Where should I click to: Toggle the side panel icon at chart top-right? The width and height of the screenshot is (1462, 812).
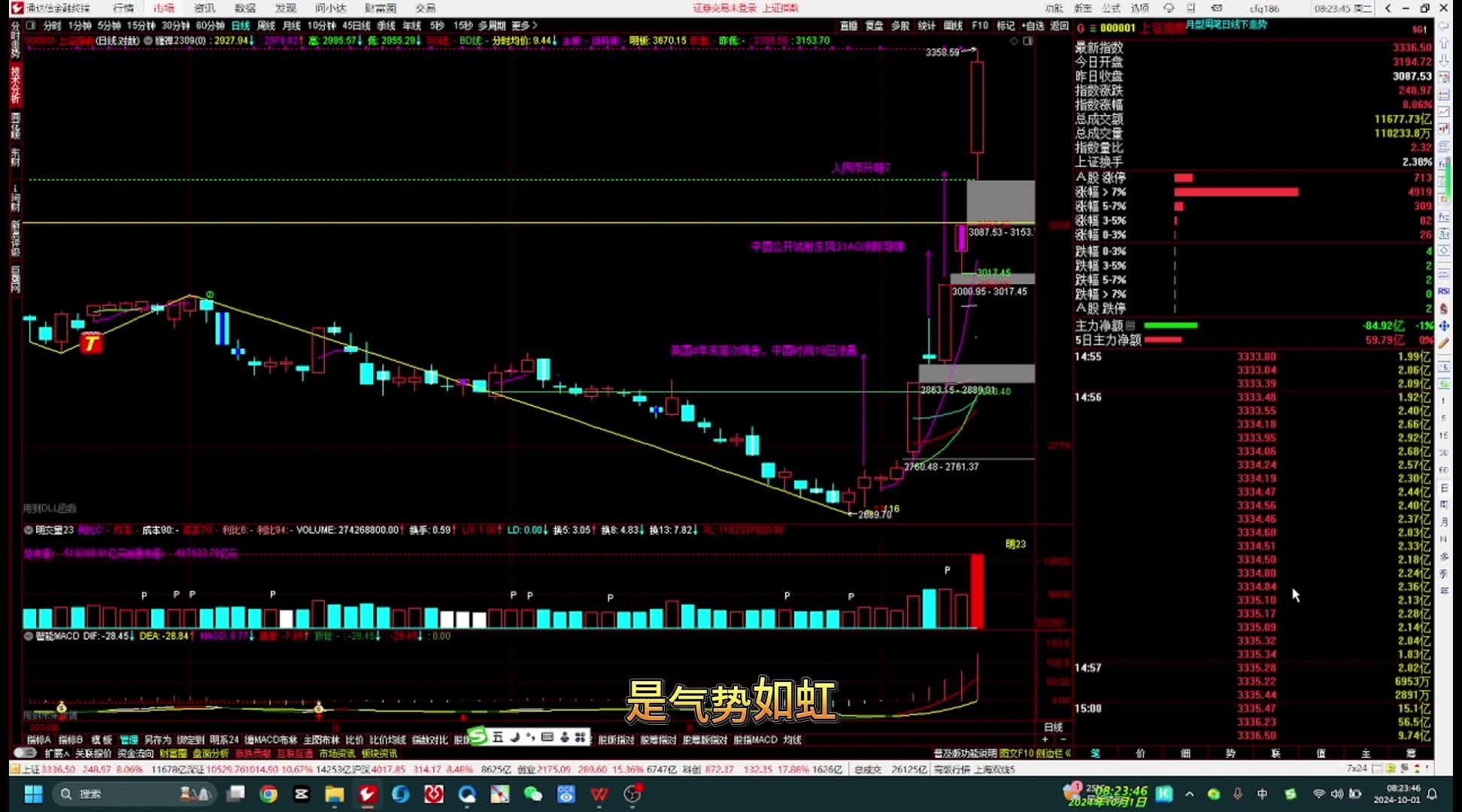click(1028, 41)
